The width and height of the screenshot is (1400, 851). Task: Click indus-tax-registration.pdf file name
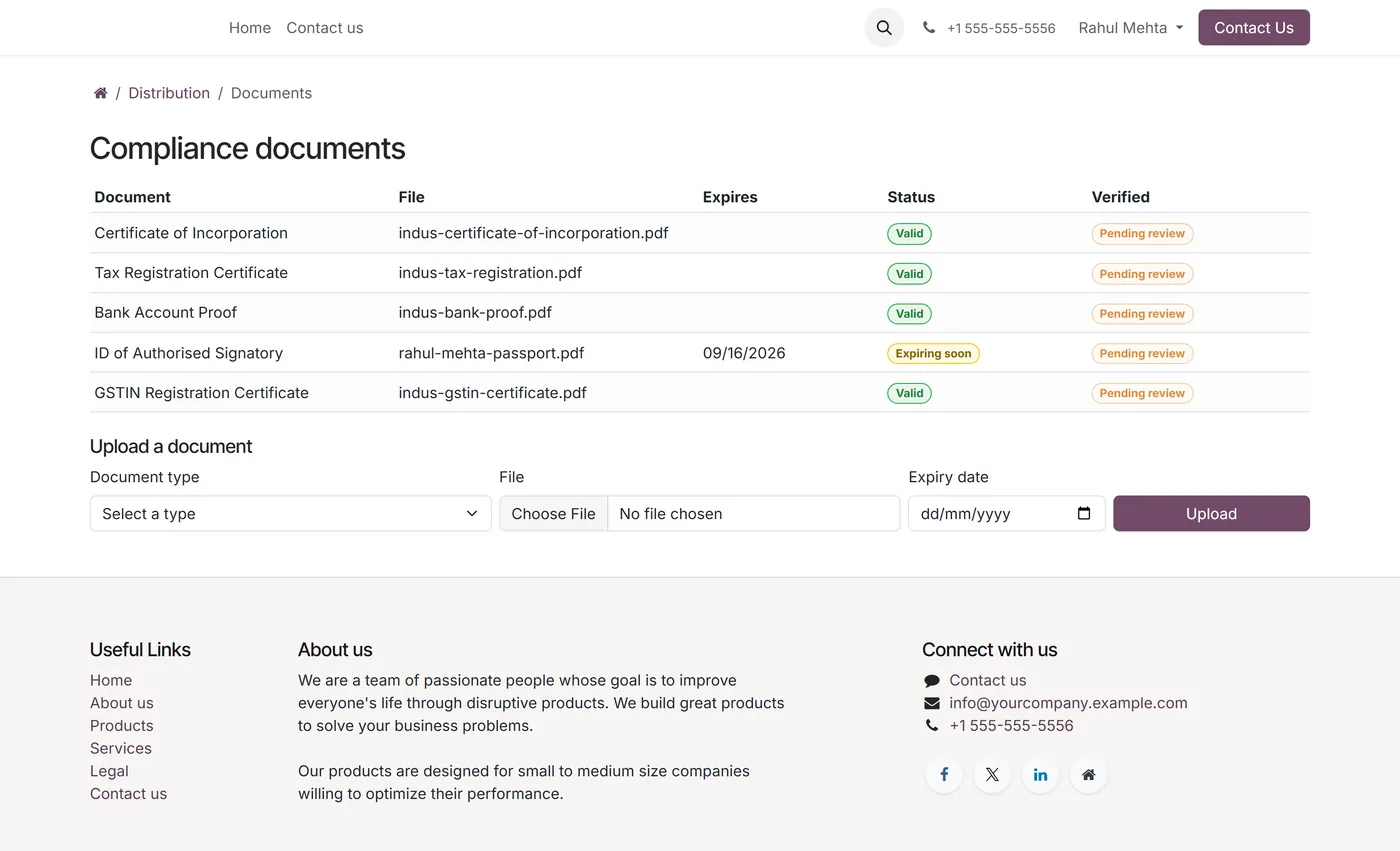coord(490,273)
